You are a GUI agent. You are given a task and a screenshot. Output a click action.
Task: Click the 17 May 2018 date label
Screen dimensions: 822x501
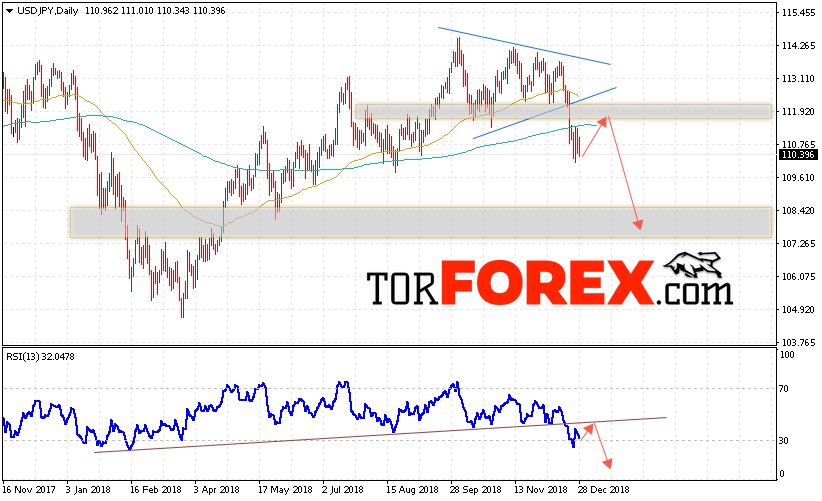pos(285,490)
